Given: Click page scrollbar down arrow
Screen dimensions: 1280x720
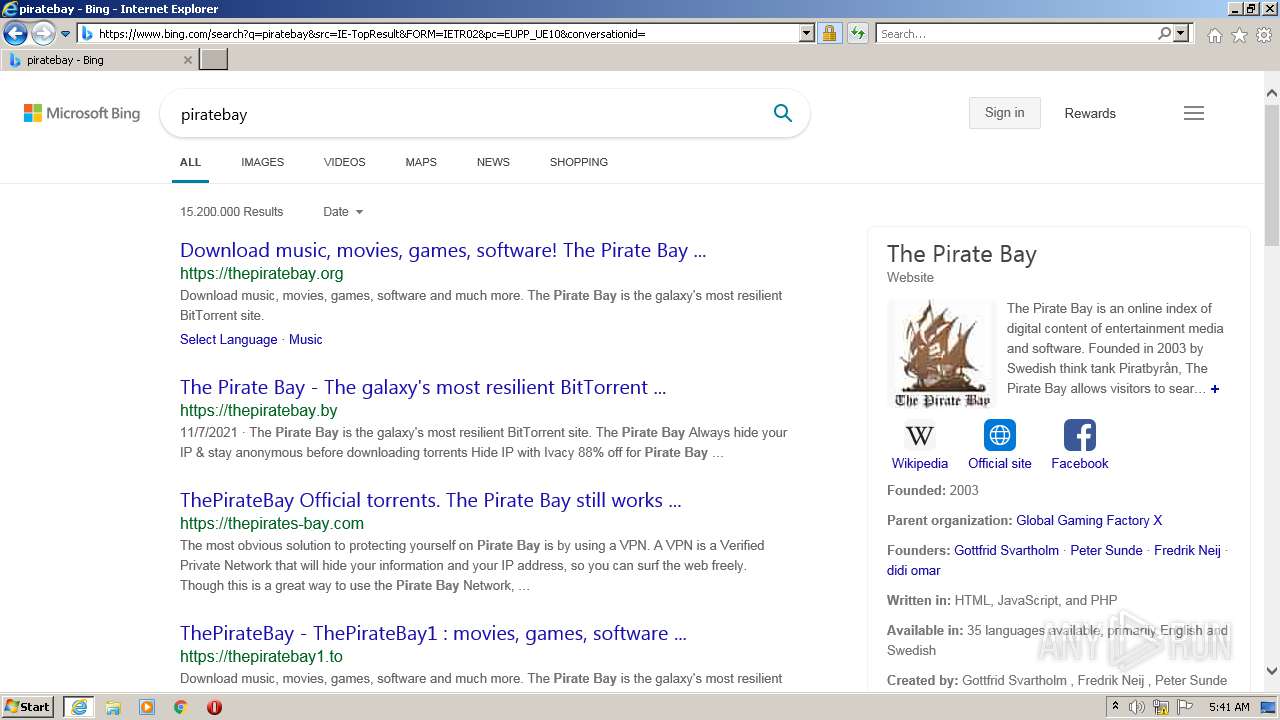Looking at the screenshot, I should (x=1272, y=671).
